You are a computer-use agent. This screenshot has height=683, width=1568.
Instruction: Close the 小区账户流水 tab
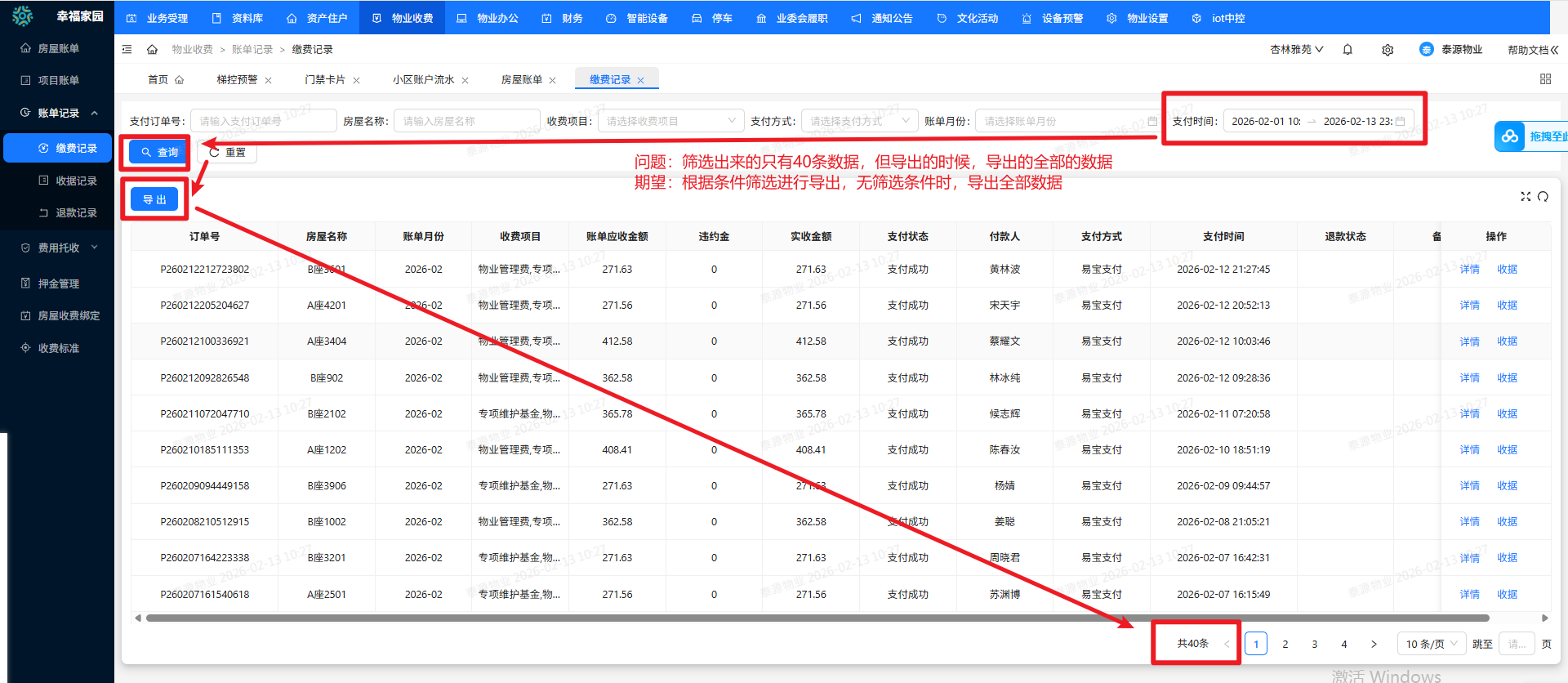tap(465, 80)
